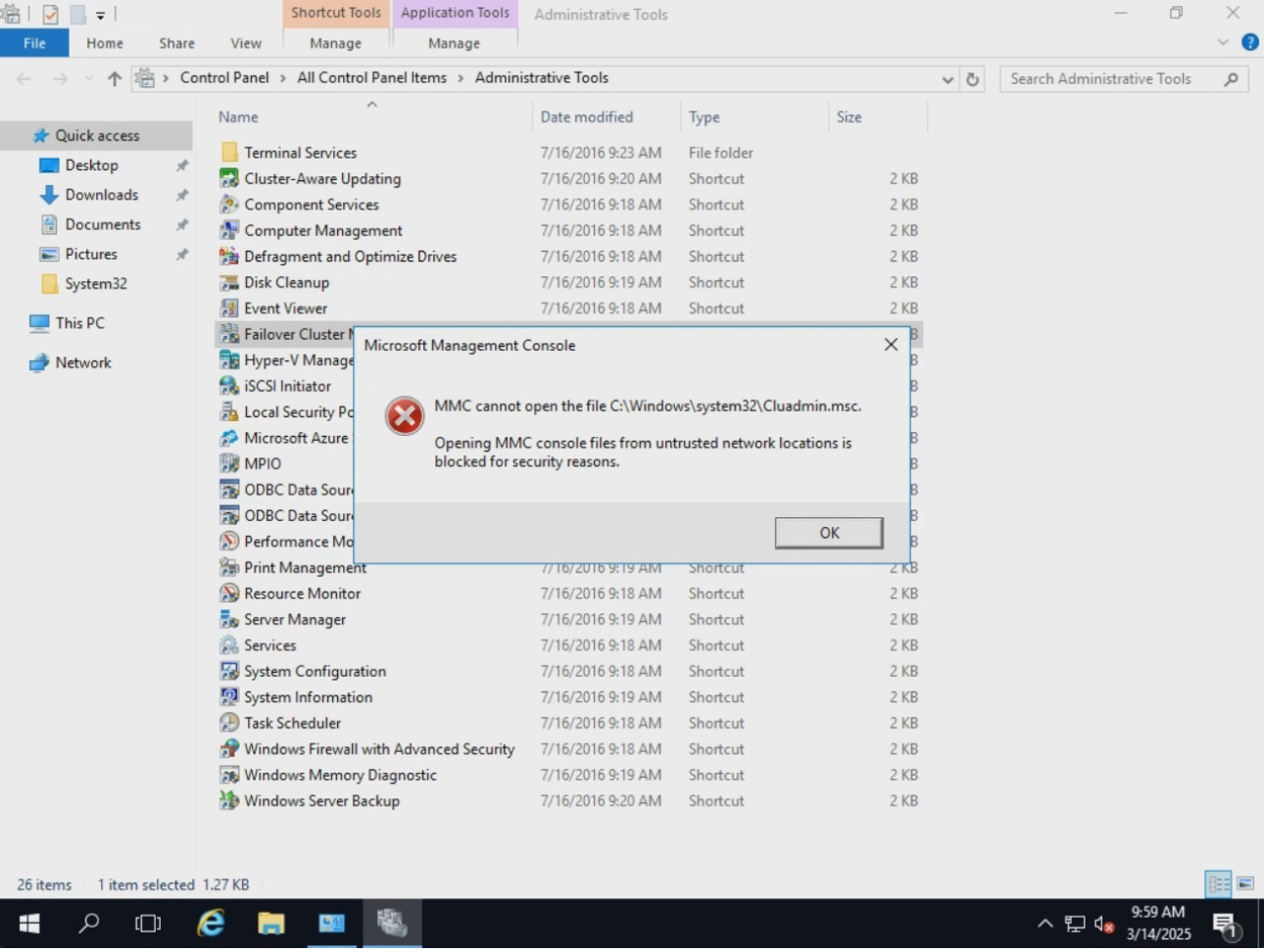Close the Microsoft Management Console dialog
The image size is (1264, 952).
tap(891, 345)
